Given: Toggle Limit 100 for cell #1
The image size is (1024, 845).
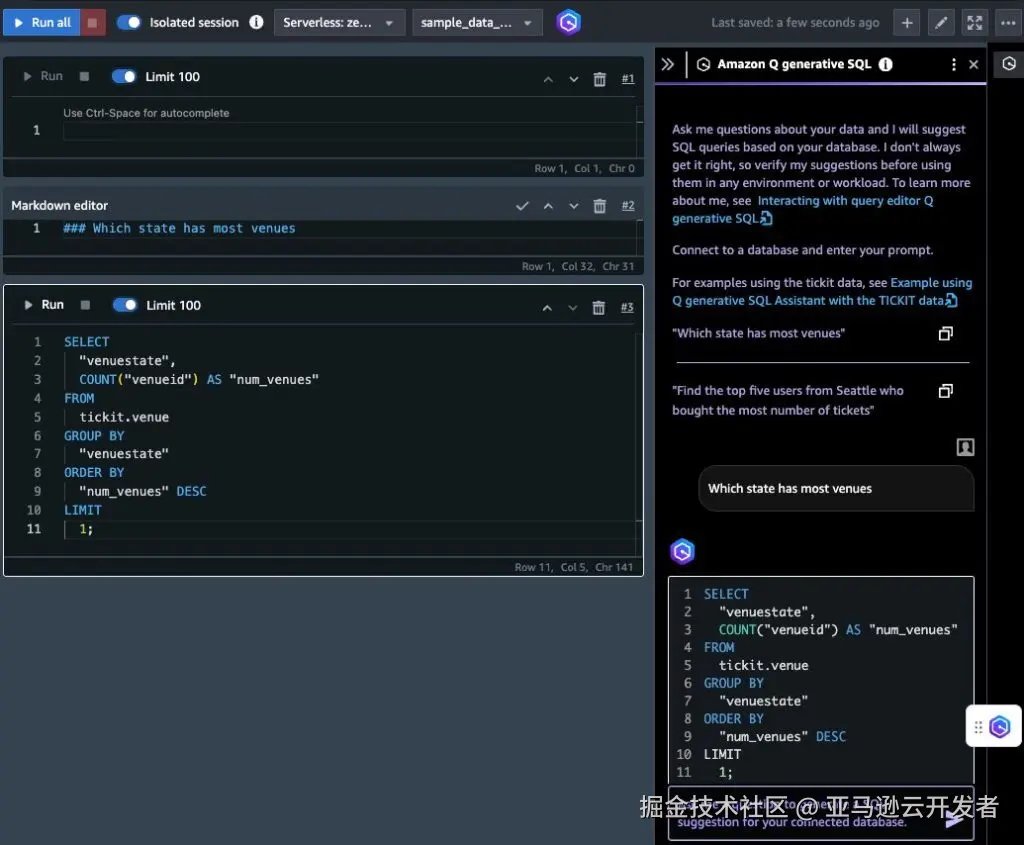Looking at the screenshot, I should pos(124,76).
